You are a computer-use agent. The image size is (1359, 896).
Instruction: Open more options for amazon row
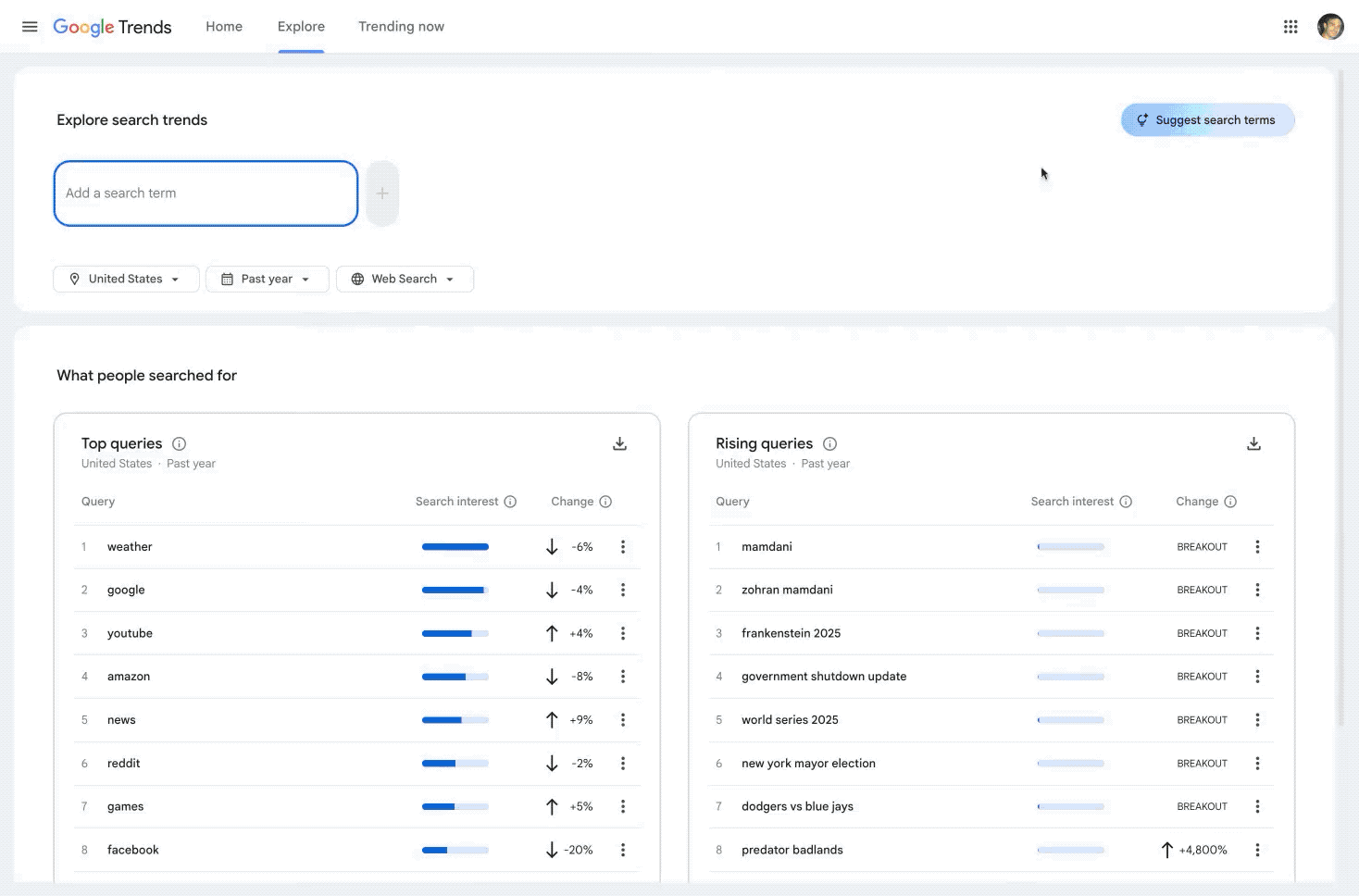click(623, 677)
